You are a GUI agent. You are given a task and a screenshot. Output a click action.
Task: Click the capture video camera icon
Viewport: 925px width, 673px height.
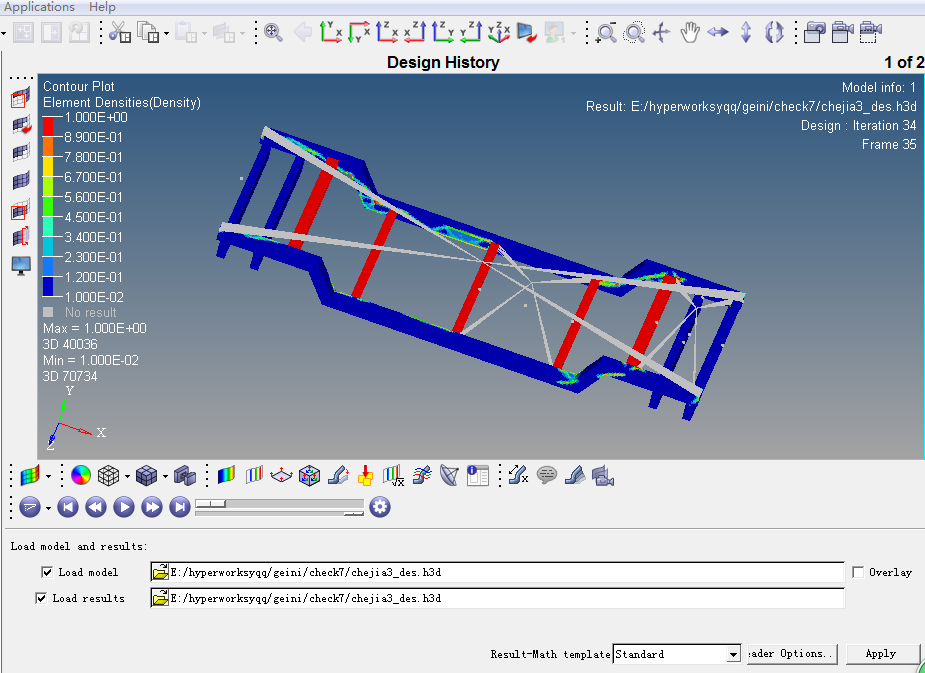842,32
